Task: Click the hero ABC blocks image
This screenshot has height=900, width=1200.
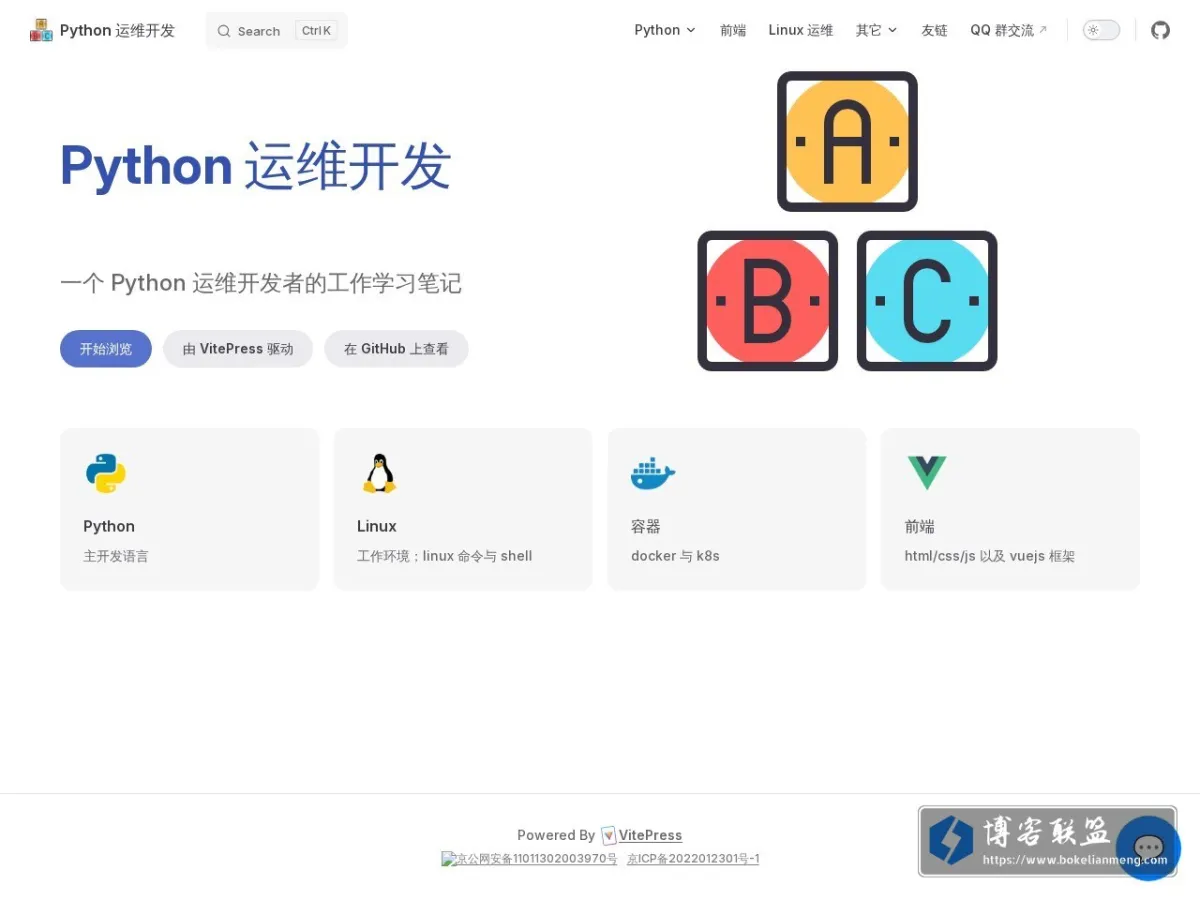Action: tap(847, 221)
